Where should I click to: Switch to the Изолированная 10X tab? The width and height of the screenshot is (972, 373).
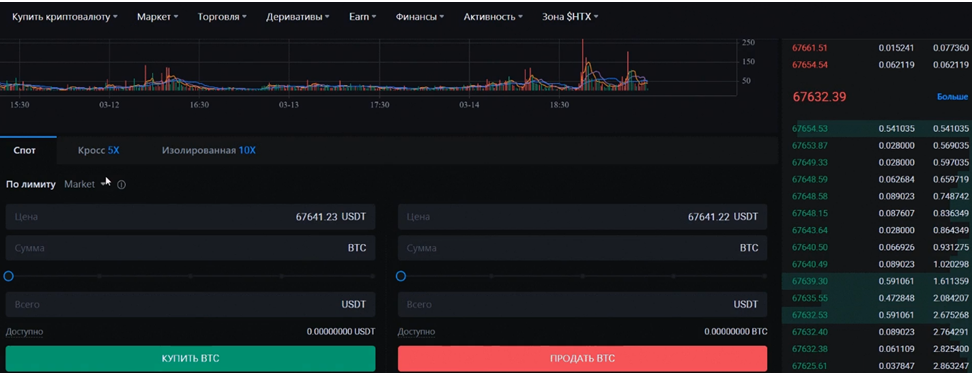coord(209,151)
